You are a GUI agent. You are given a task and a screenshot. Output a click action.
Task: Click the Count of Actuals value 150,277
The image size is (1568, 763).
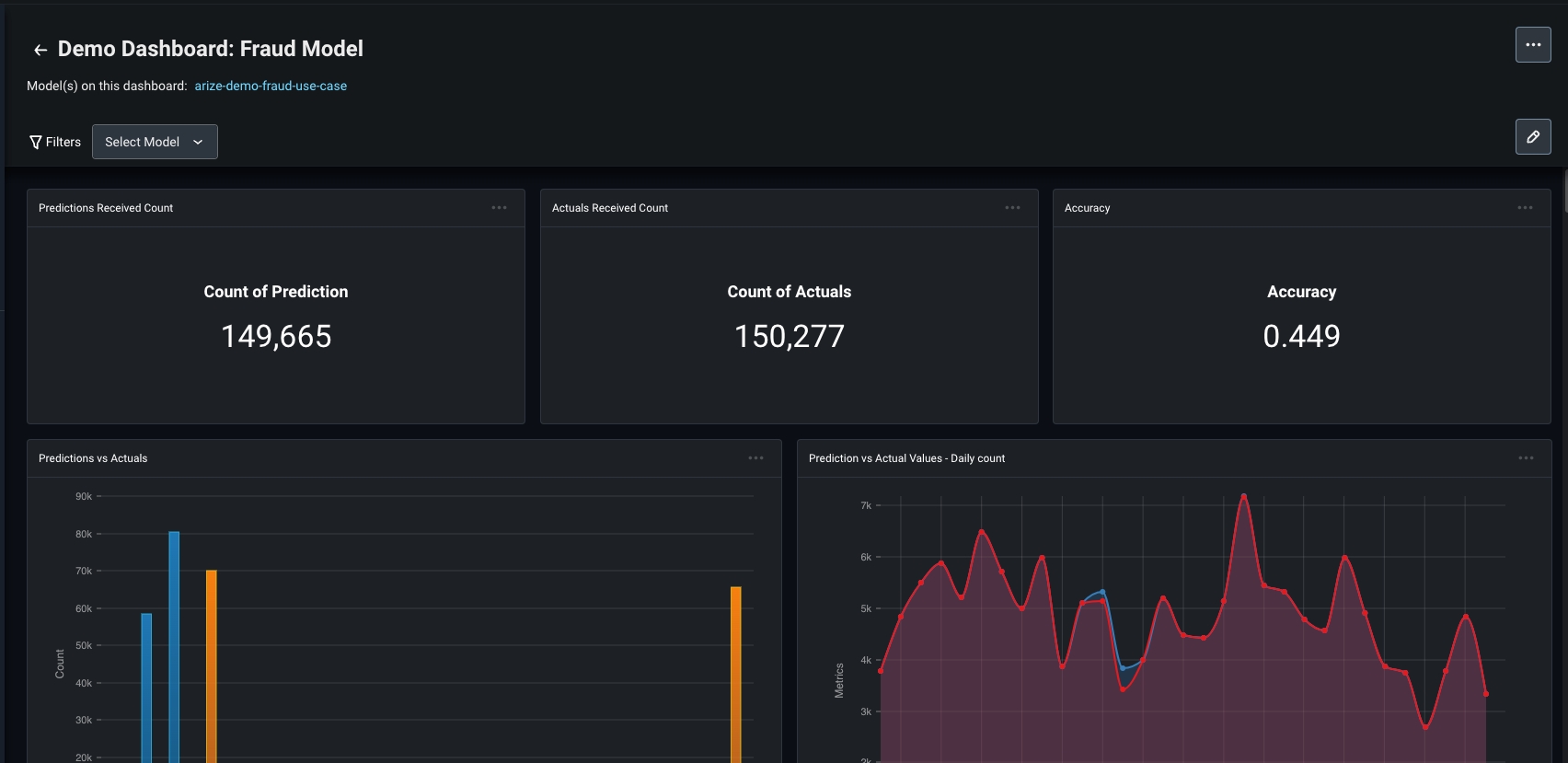[x=790, y=336]
